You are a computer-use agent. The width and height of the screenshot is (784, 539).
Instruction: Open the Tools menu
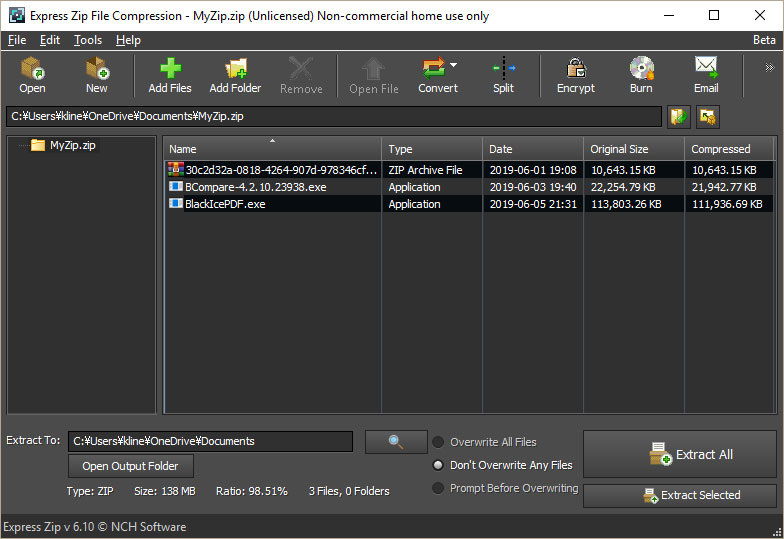coord(88,40)
